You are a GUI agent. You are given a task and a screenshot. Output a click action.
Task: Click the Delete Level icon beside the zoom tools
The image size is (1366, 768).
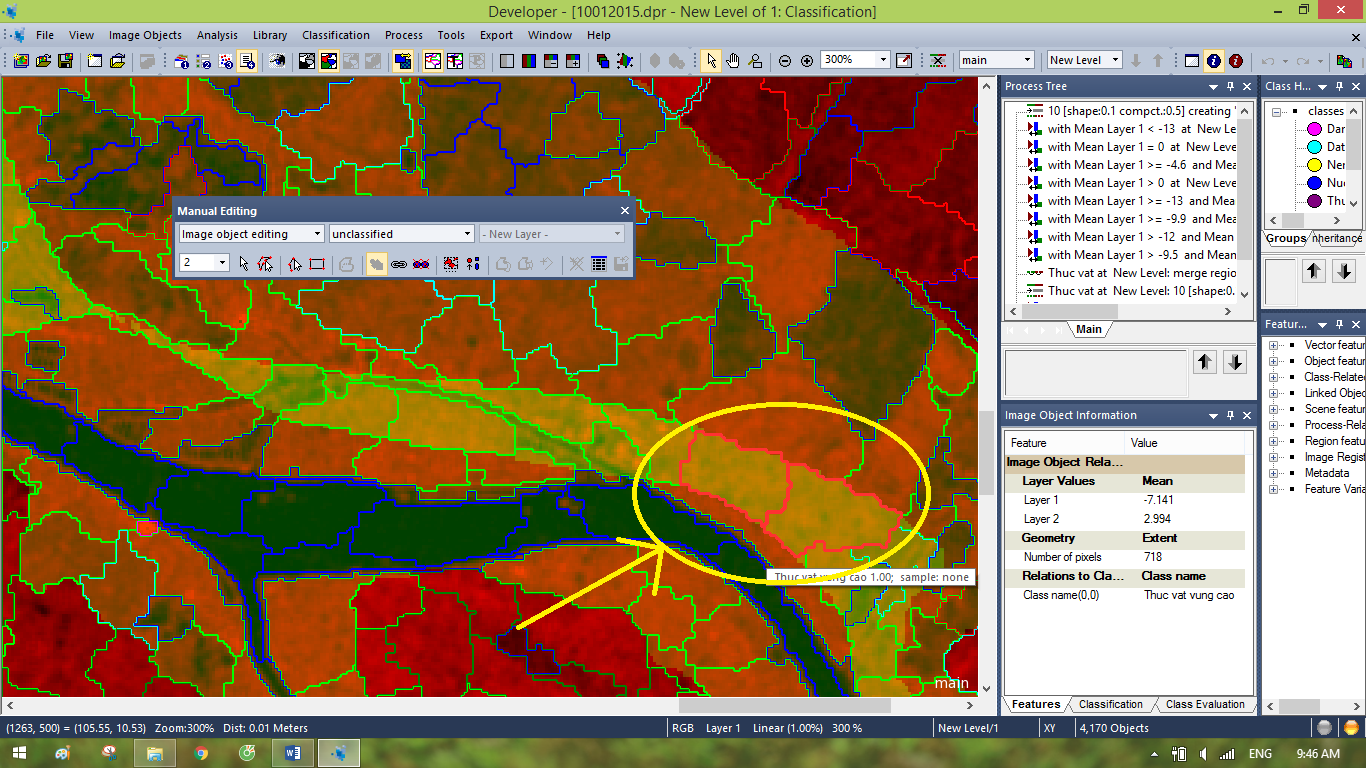(938, 60)
